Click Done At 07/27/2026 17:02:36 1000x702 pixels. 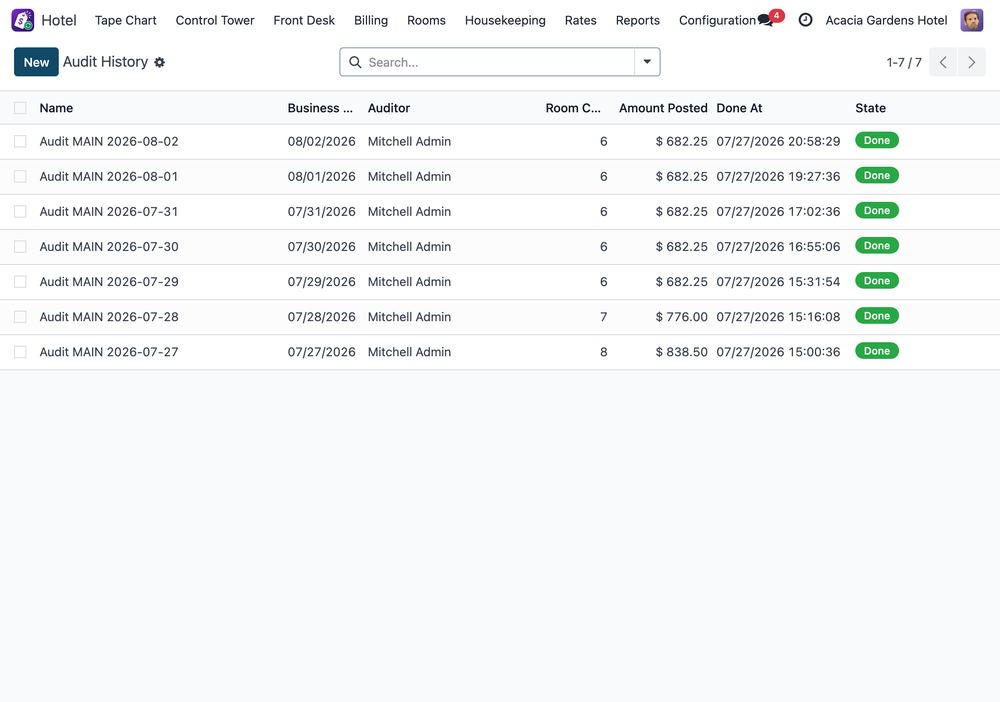[778, 212]
